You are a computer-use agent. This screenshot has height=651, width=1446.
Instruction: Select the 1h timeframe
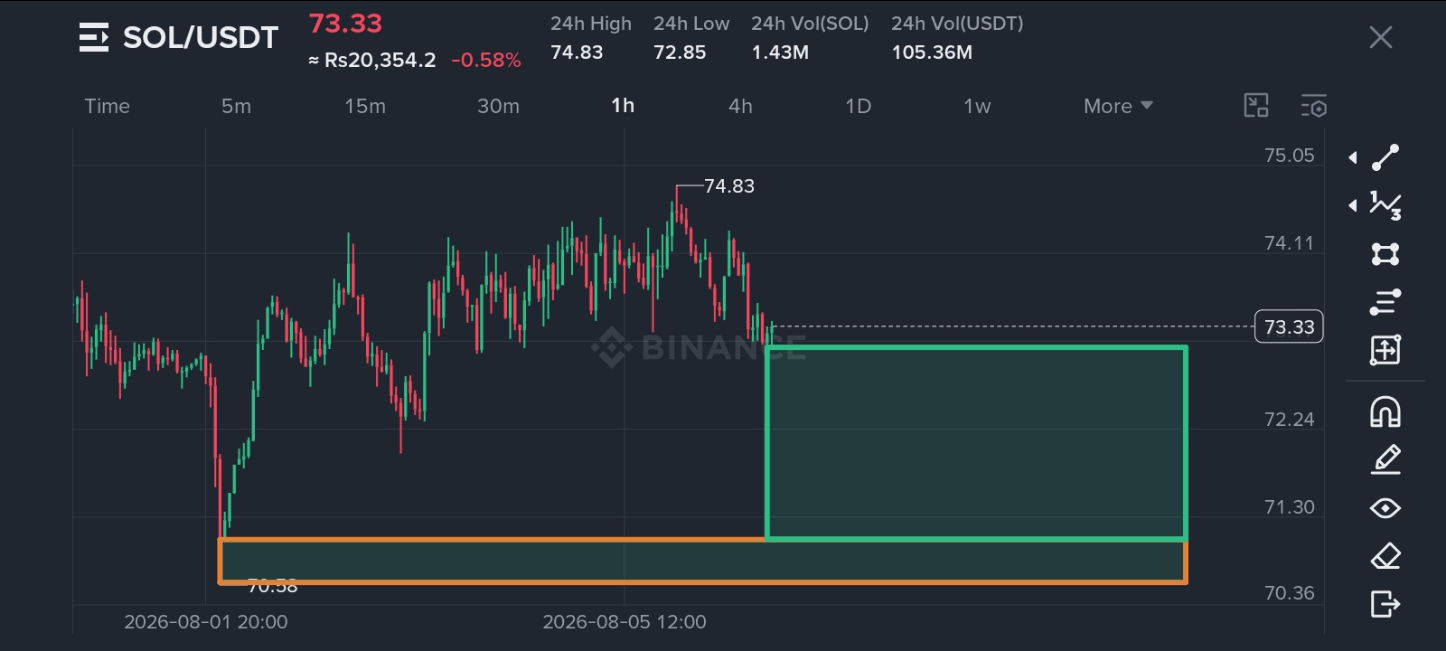coord(623,106)
